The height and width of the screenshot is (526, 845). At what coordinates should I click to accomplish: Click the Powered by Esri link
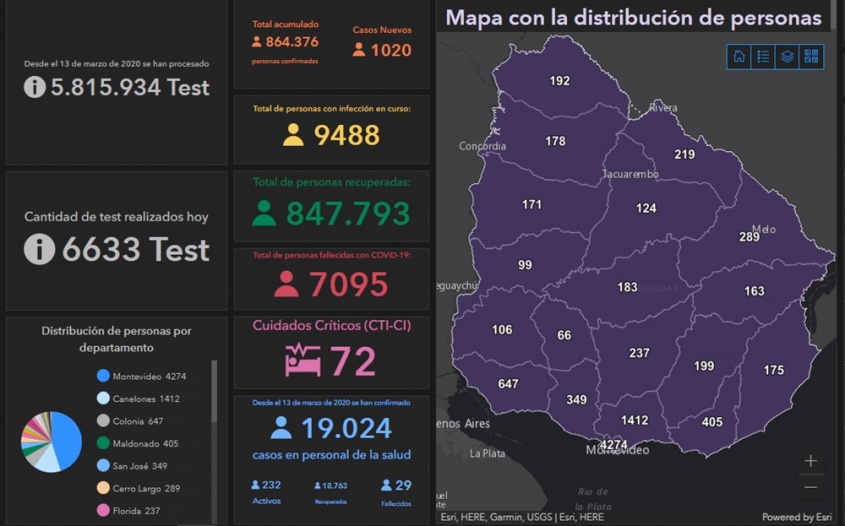[796, 517]
